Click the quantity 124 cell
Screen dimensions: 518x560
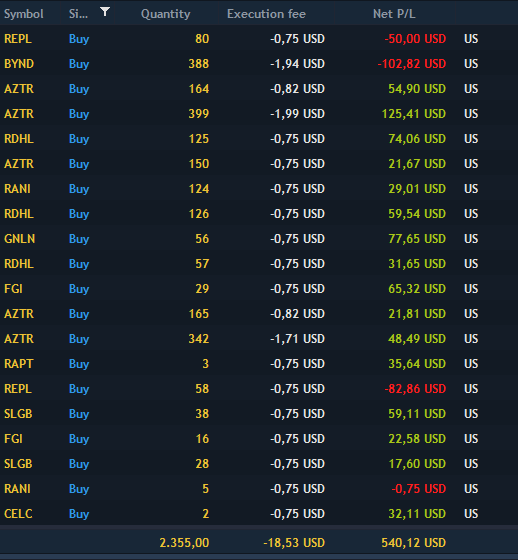click(199, 189)
